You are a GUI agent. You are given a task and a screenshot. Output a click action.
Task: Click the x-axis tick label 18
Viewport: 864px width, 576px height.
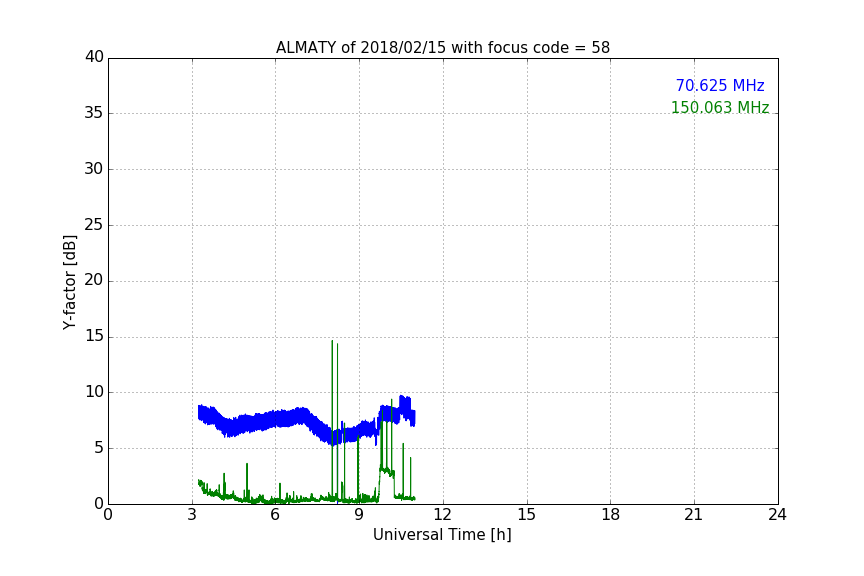[611, 515]
